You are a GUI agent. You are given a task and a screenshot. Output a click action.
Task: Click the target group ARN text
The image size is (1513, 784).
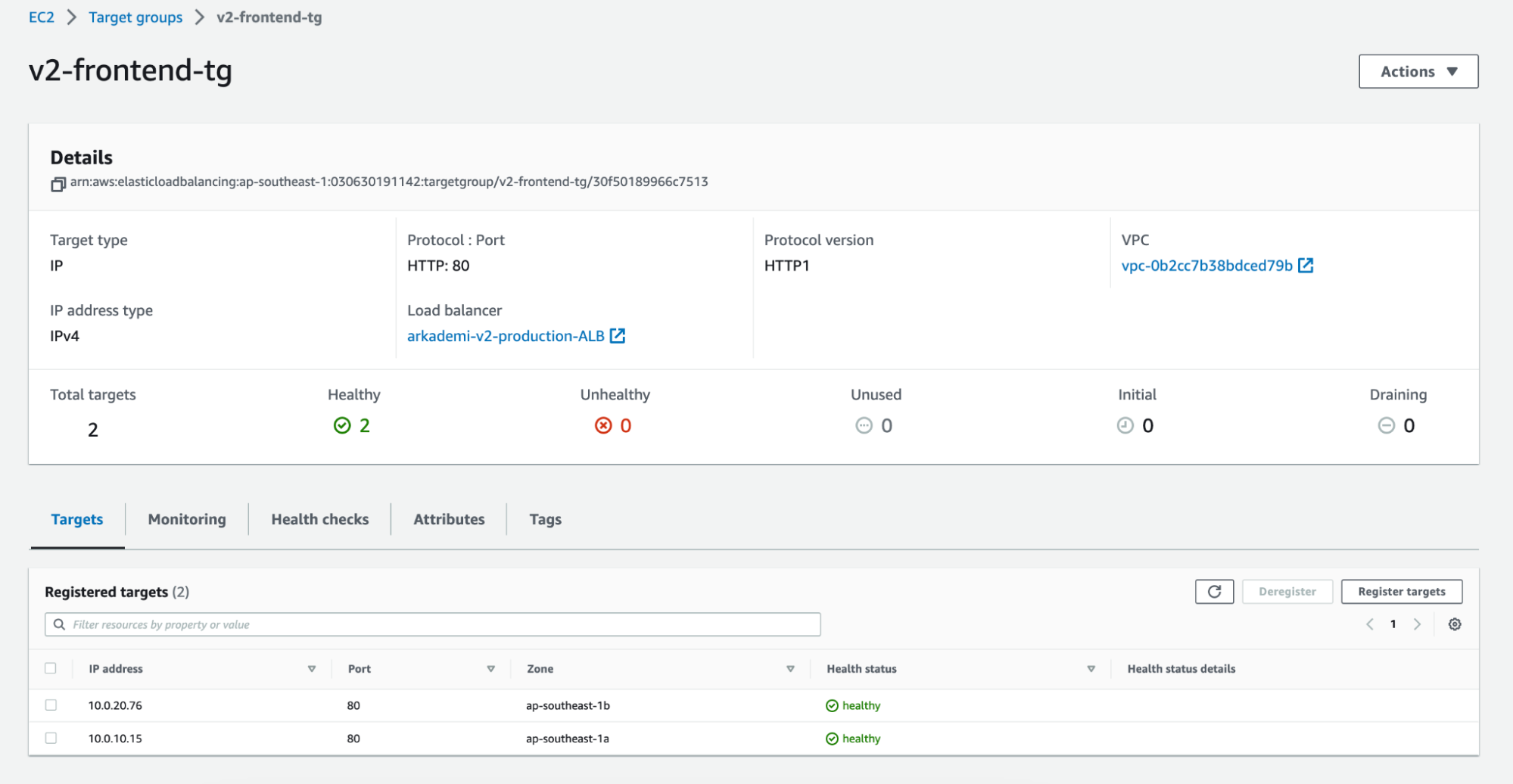(389, 182)
